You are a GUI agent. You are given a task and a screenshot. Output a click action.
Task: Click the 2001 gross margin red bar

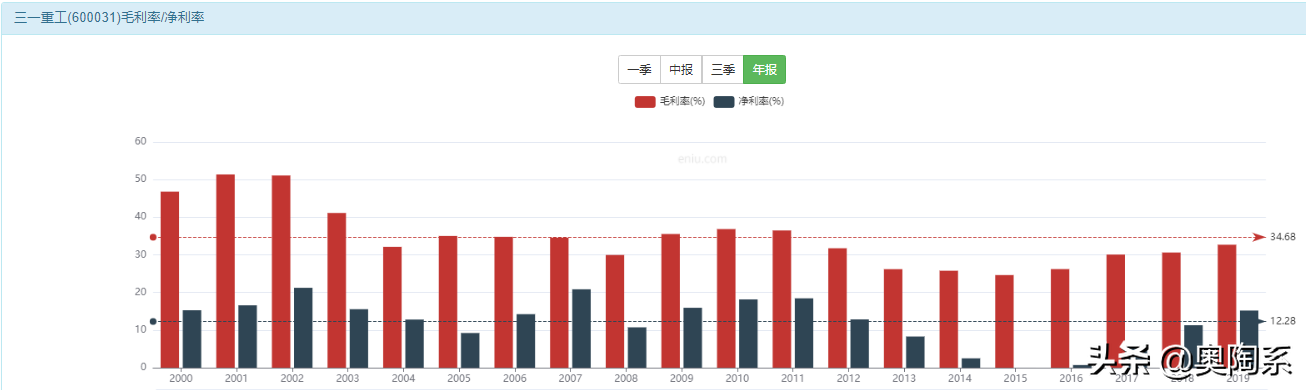225,271
